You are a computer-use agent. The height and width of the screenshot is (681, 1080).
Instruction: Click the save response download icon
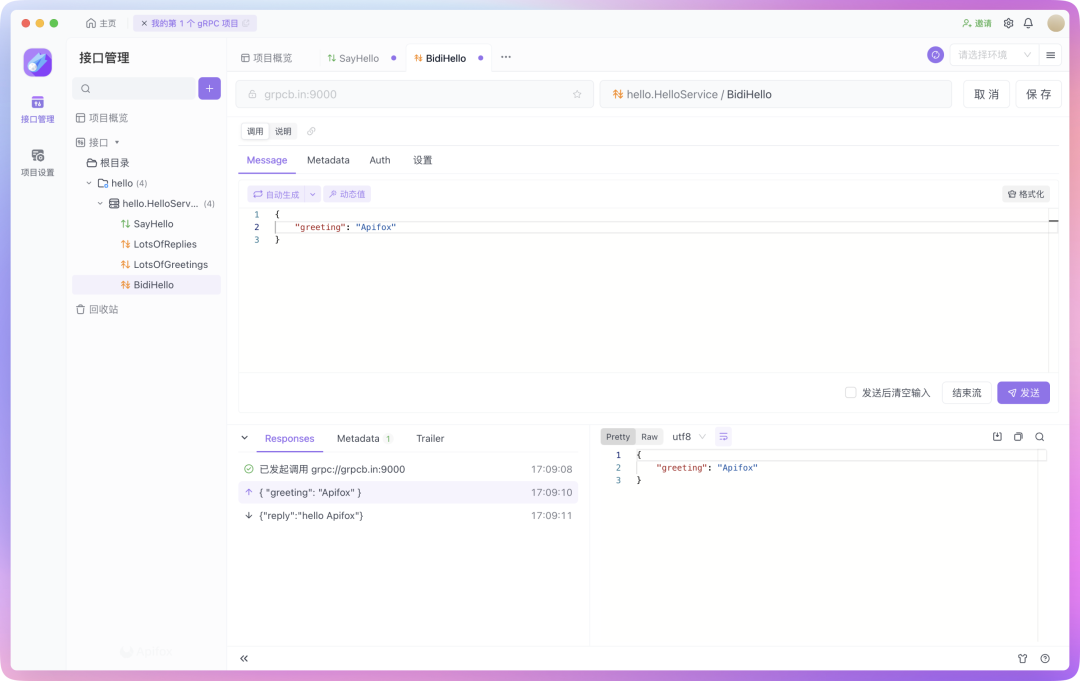[997, 437]
